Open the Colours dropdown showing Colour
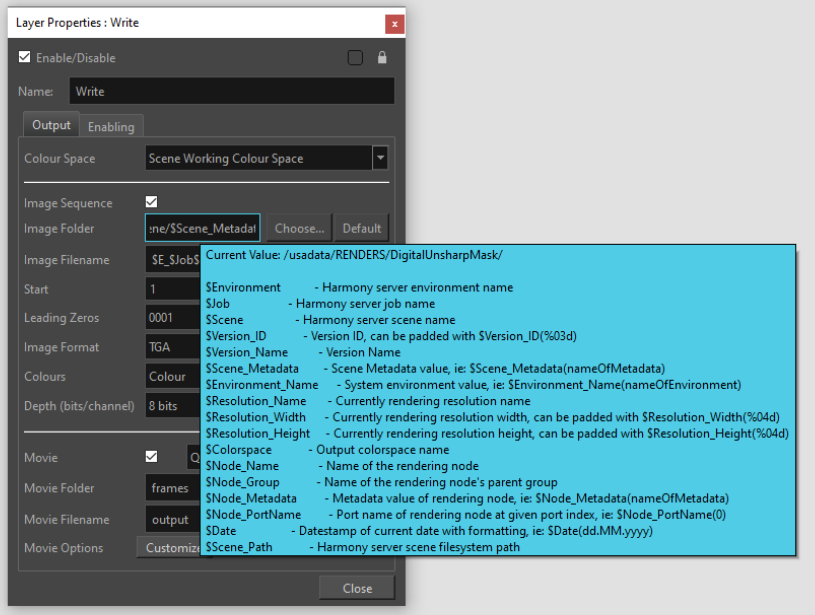 point(173,376)
